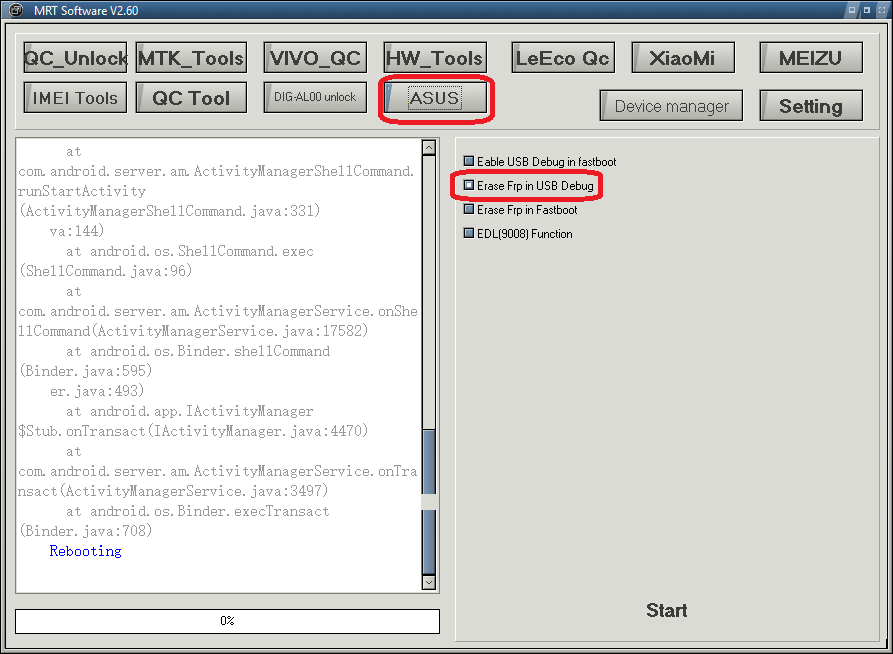Open IMEI Tools
The image size is (893, 654).
pyautogui.click(x=75, y=97)
